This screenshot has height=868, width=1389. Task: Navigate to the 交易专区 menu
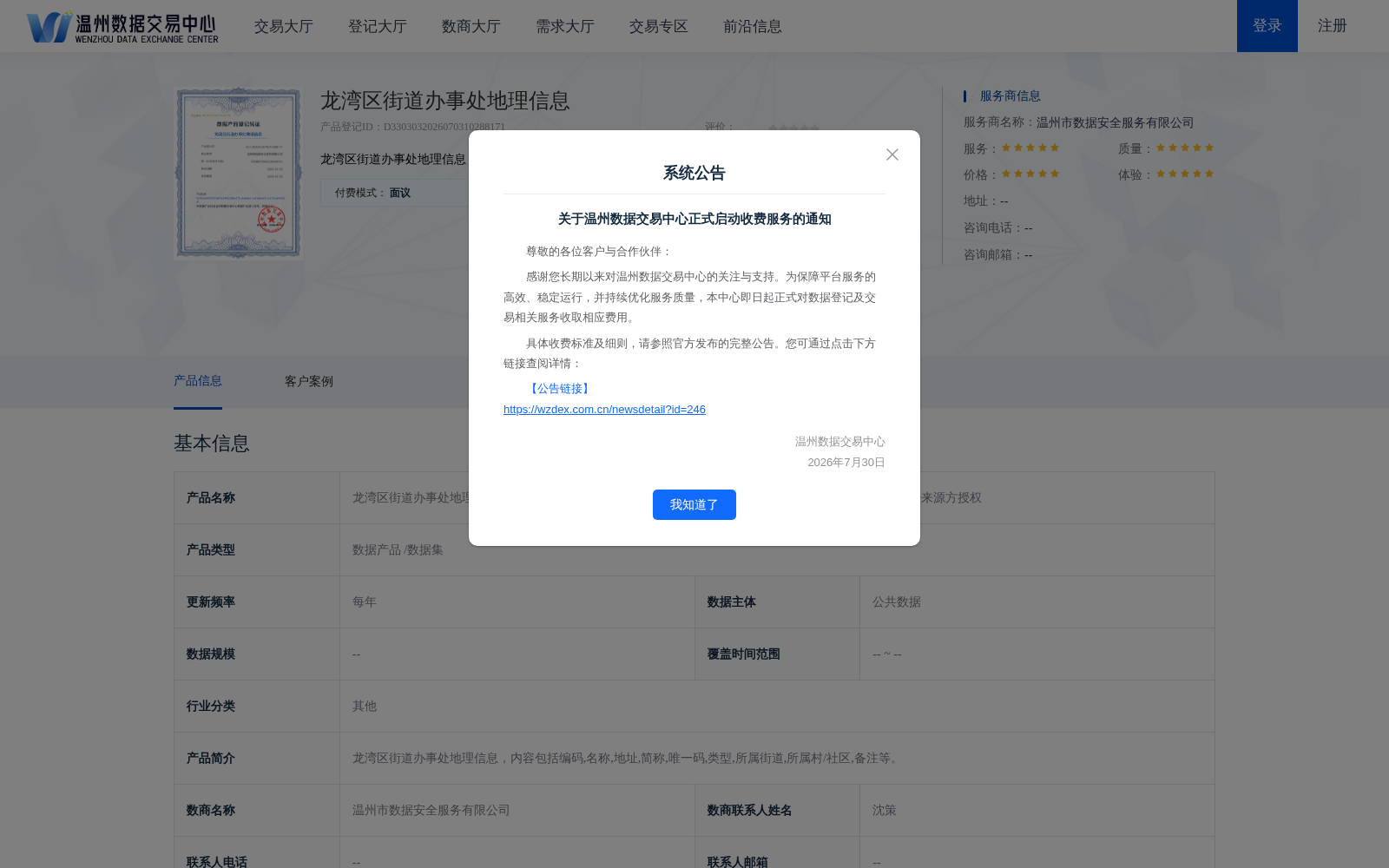coord(659,26)
